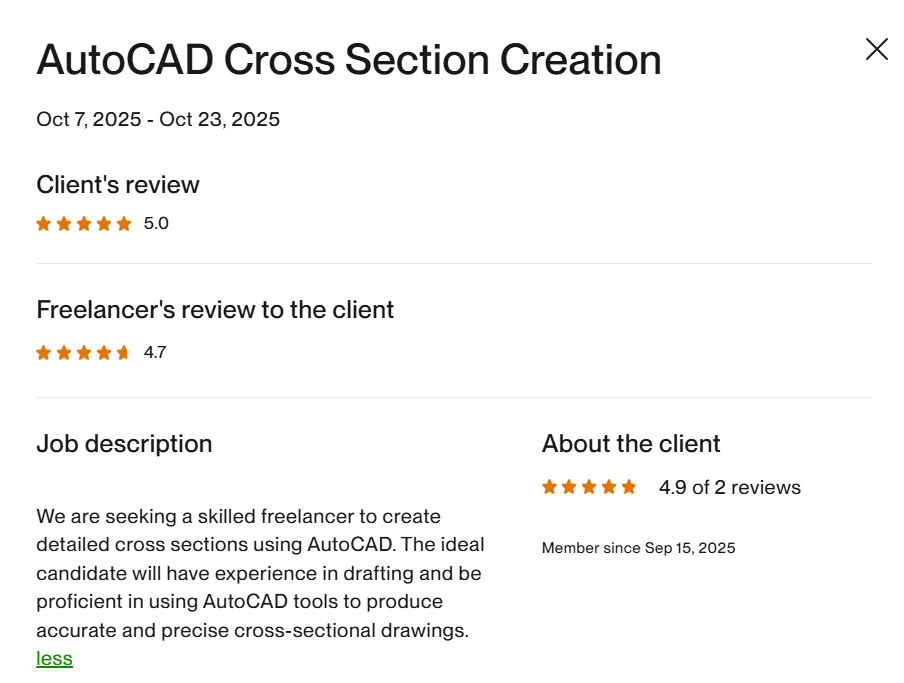Click first star in Client's review rating
The width and height of the screenshot is (904, 683).
tap(44, 224)
